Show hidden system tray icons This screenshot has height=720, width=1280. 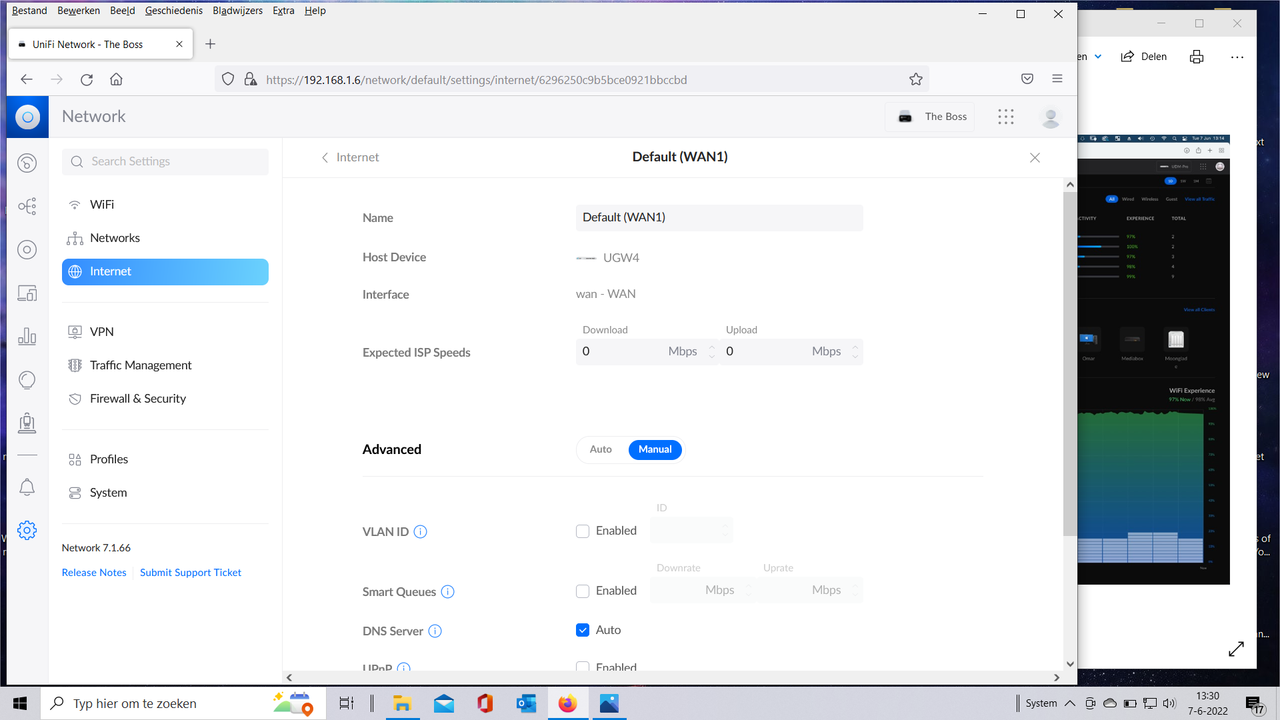(1070, 703)
